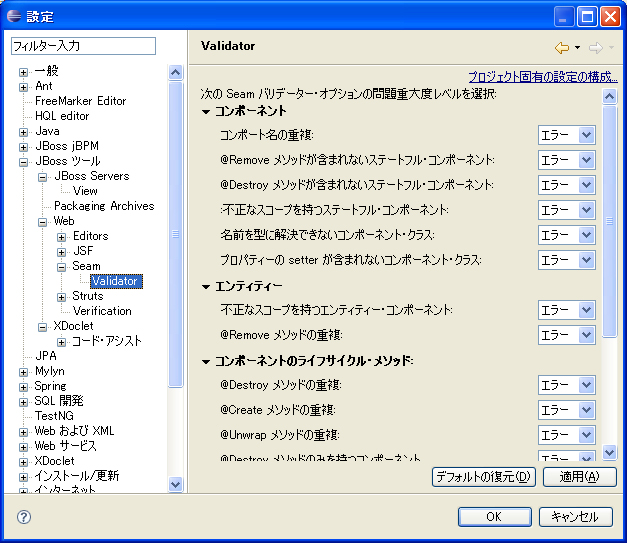Select the View item under JBoss Servers

pyautogui.click(x=85, y=191)
